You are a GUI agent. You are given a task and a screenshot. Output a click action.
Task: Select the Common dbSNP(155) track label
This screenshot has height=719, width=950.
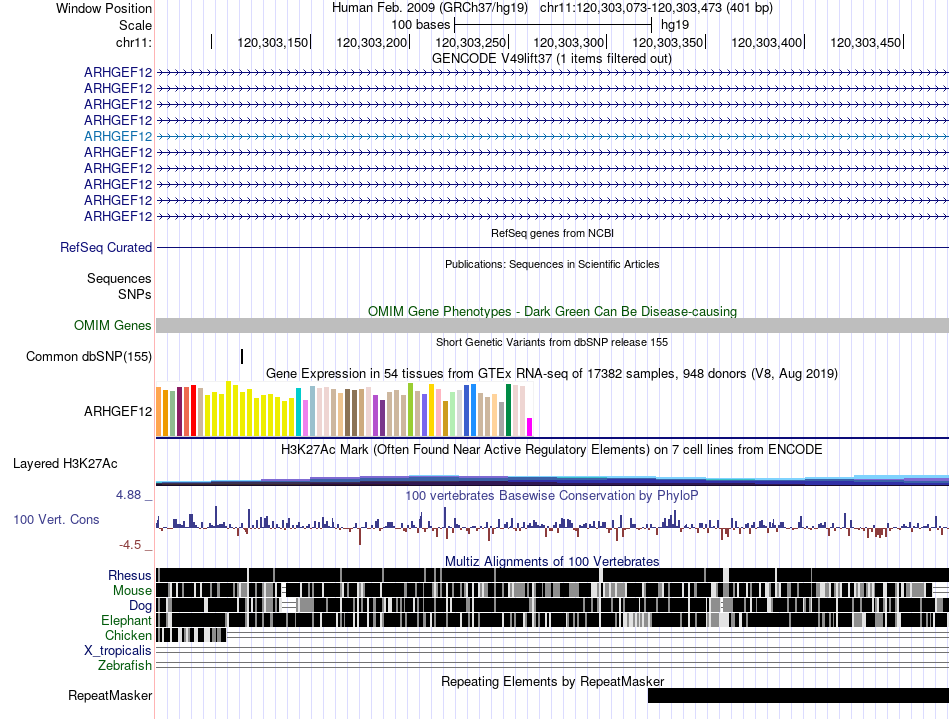pyautogui.click(x=89, y=357)
